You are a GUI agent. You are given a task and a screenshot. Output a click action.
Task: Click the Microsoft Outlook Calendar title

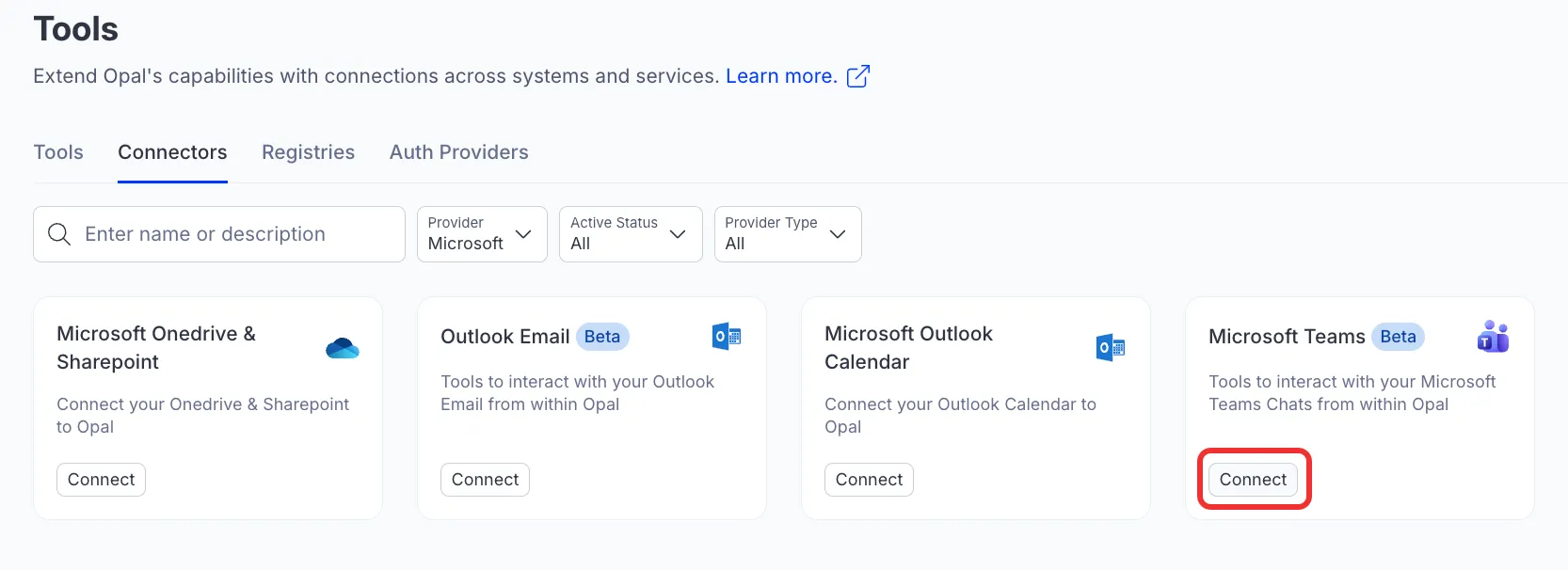908,348
